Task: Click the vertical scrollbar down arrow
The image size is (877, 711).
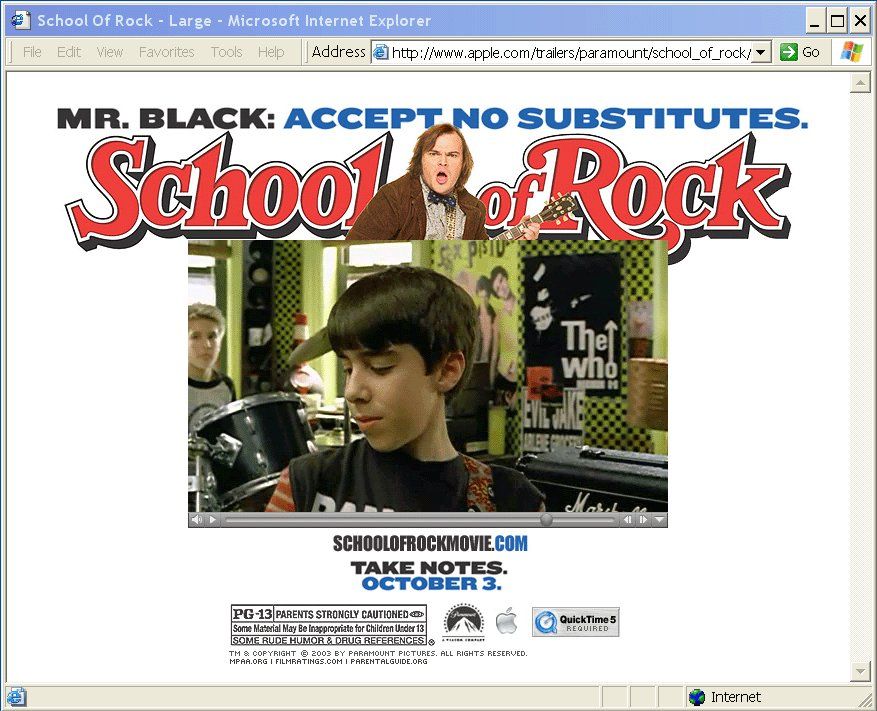Action: point(860,671)
